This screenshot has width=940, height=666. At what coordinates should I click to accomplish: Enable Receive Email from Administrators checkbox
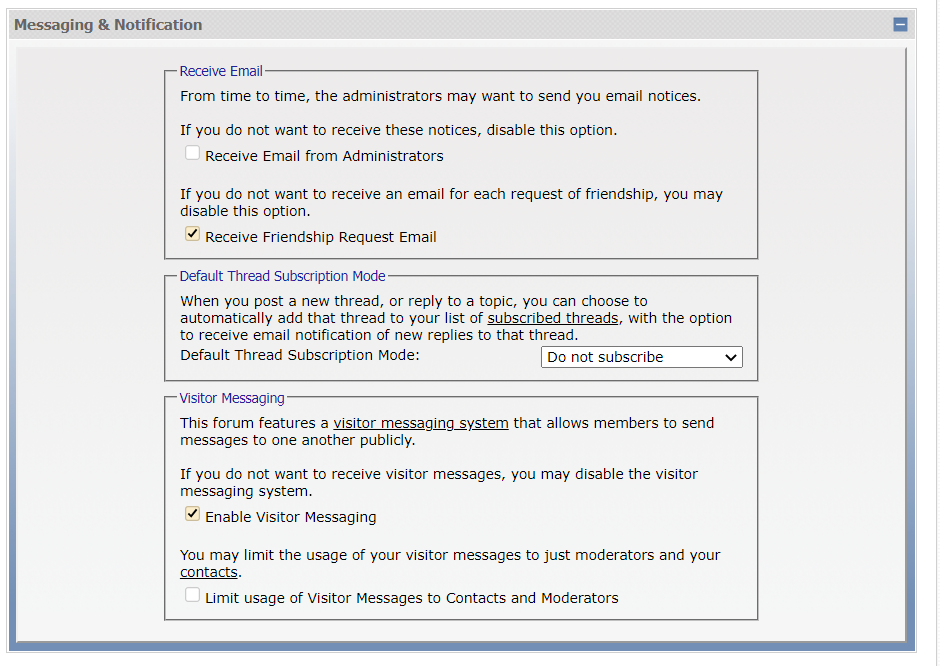click(x=192, y=153)
